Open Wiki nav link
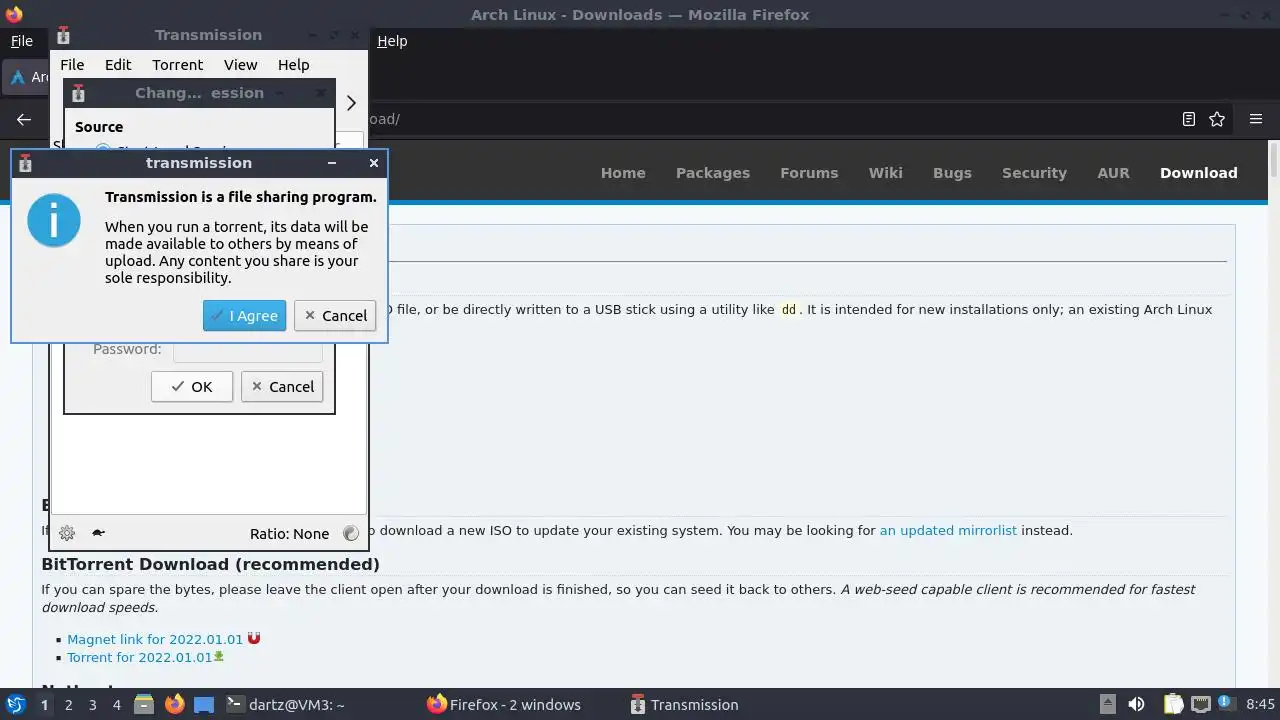The width and height of the screenshot is (1280, 720). tap(885, 173)
